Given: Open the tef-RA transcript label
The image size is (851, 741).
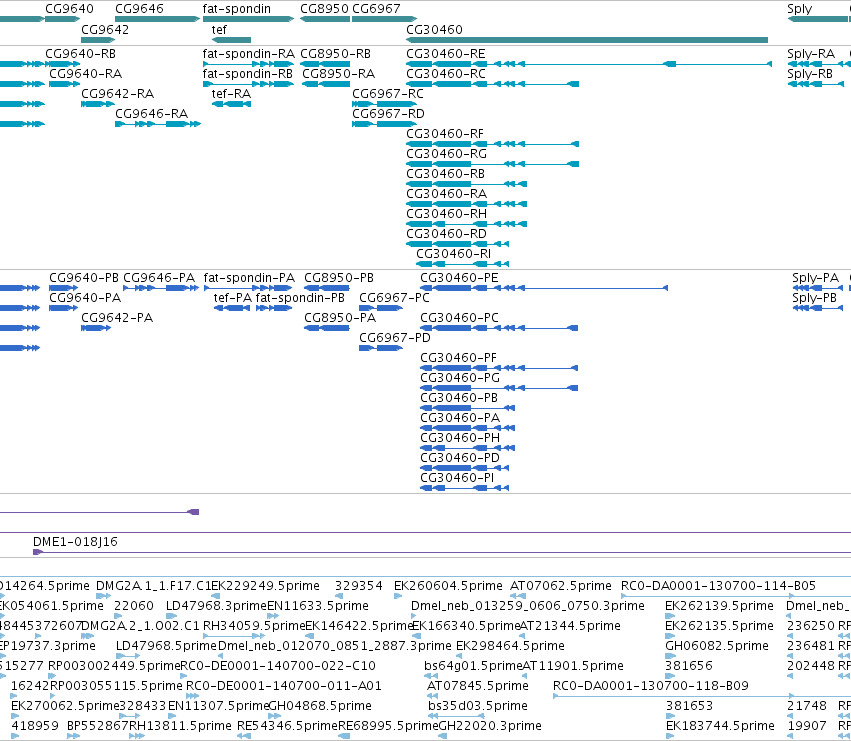Looking at the screenshot, I should [x=231, y=94].
